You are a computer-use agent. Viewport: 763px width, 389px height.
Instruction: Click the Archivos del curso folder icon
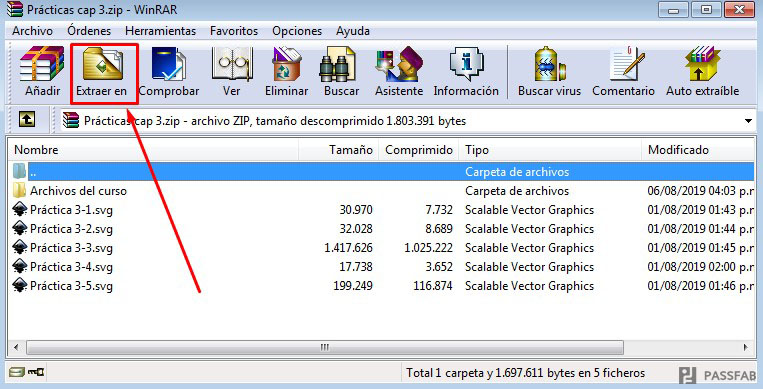(19, 190)
